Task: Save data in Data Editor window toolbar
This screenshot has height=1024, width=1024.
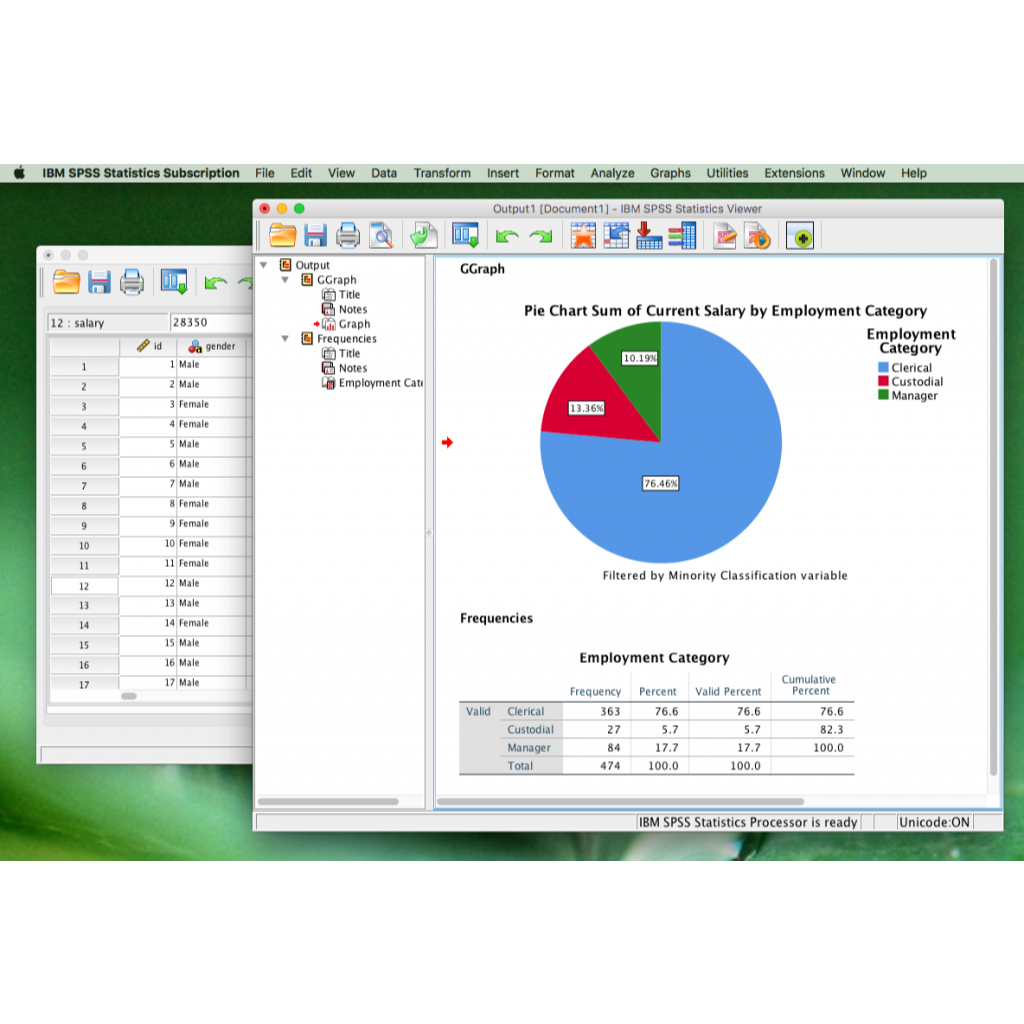Action: [99, 281]
